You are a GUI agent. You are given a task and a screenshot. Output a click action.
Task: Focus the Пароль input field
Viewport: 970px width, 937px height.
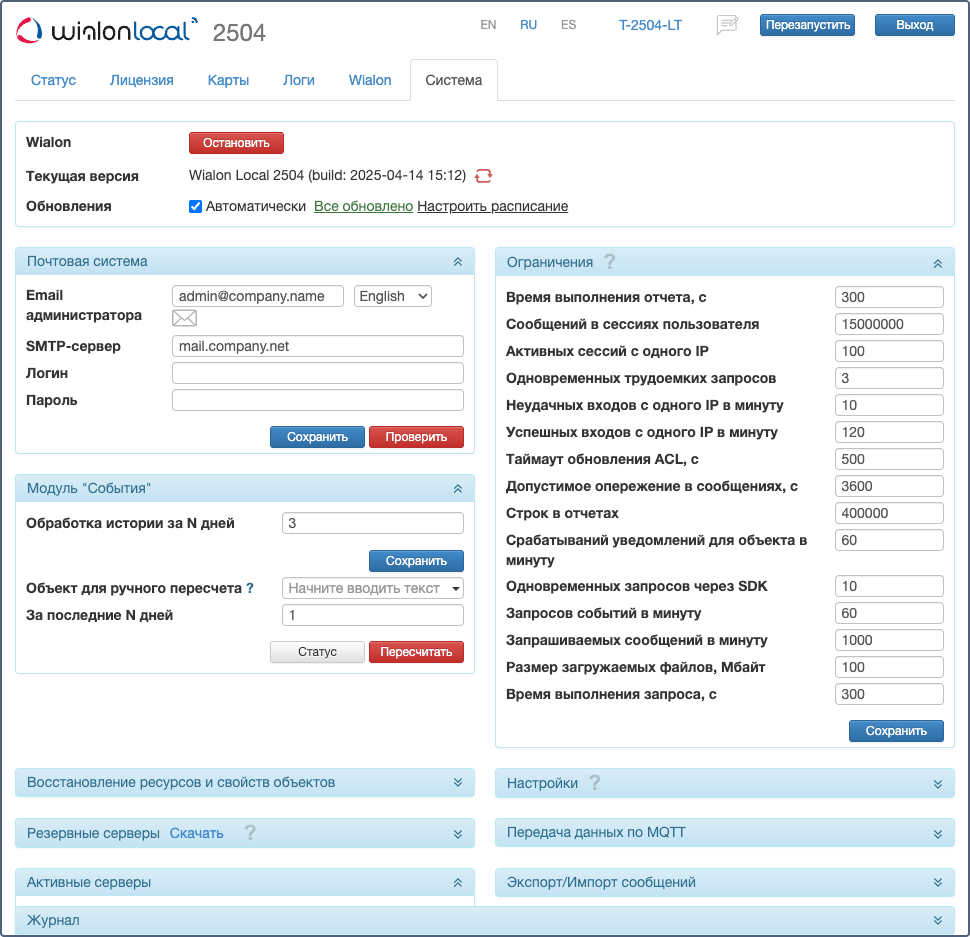318,401
